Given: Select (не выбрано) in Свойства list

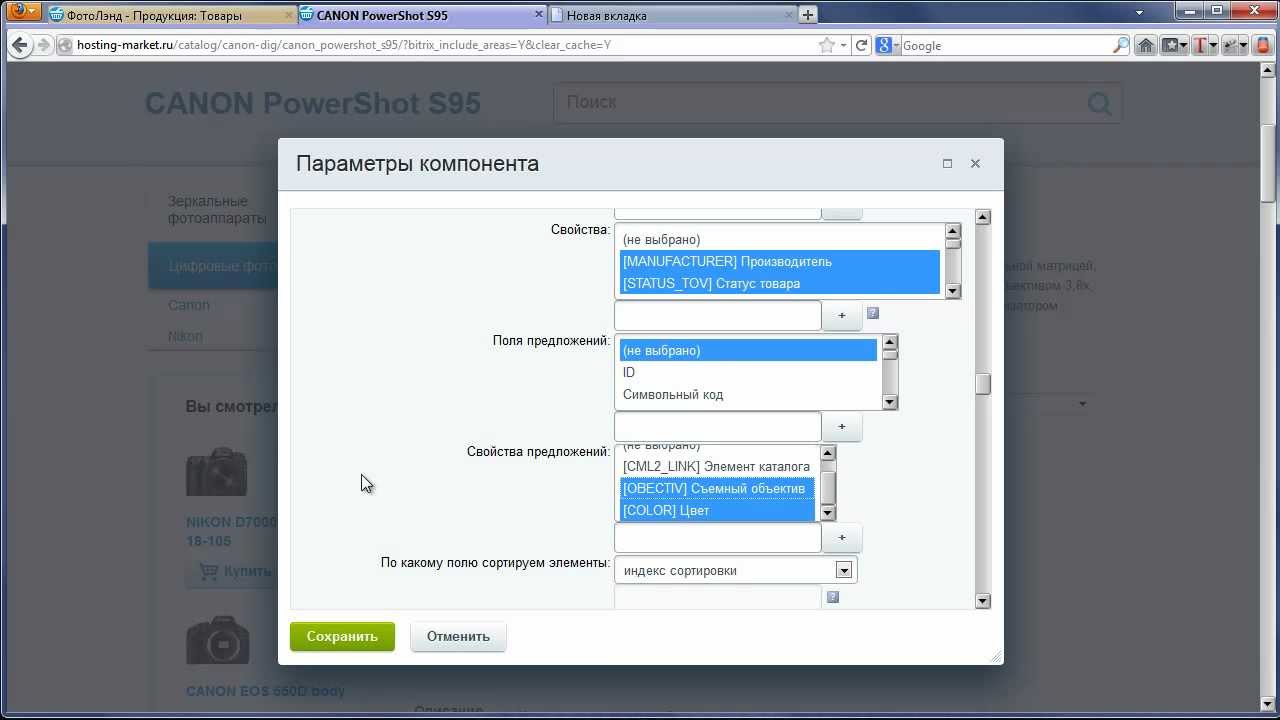Looking at the screenshot, I should pos(780,239).
